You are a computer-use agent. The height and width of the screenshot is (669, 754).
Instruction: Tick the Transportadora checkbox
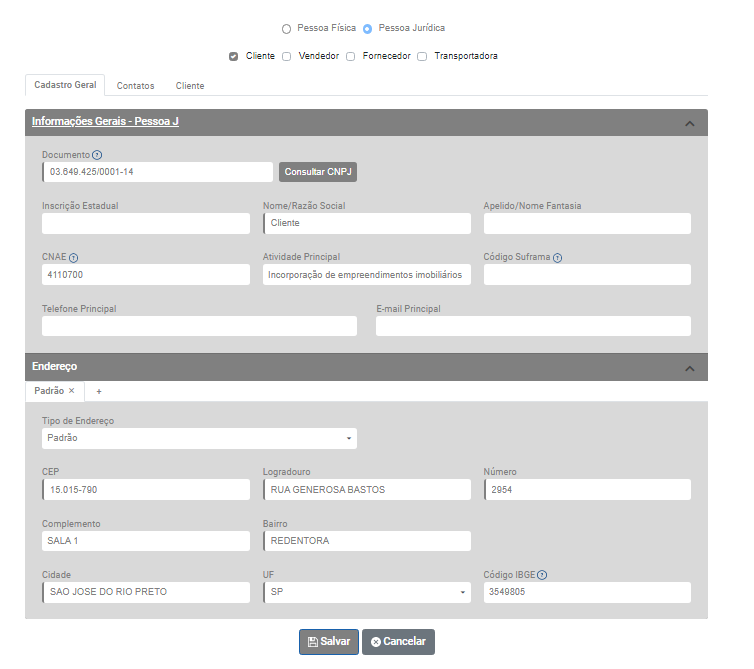click(422, 56)
